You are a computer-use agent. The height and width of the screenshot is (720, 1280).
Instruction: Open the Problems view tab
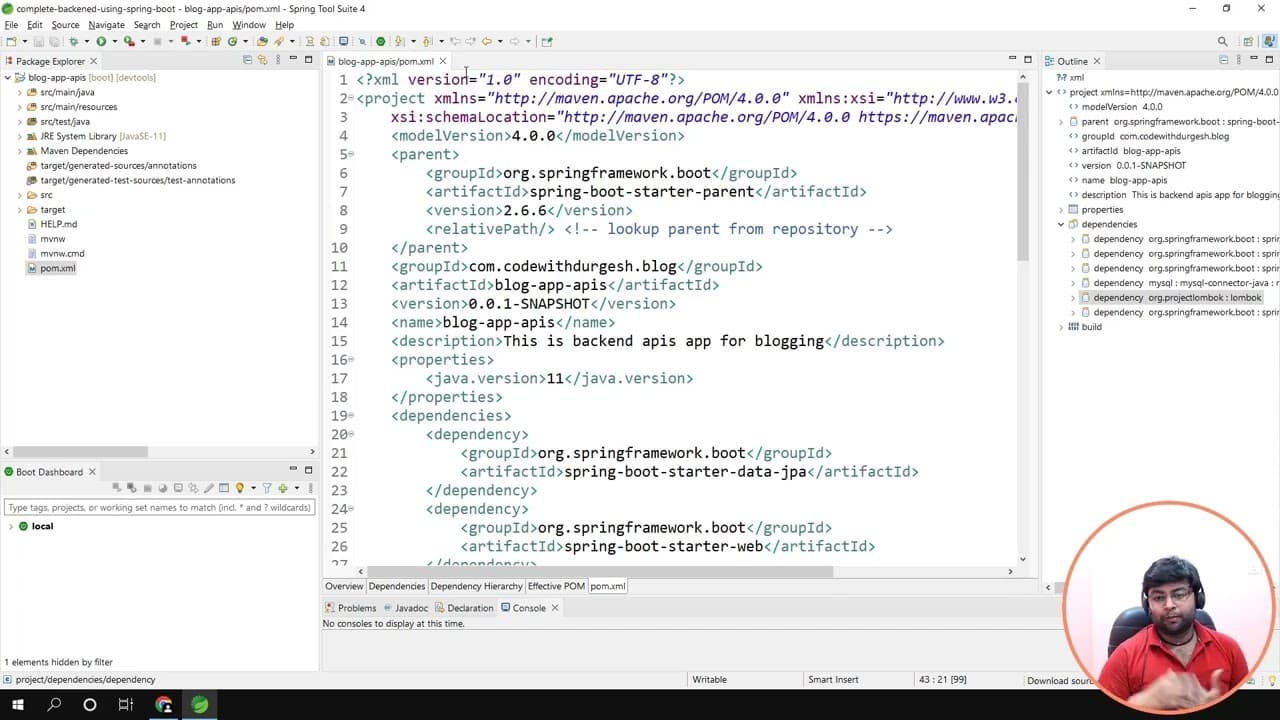click(350, 608)
